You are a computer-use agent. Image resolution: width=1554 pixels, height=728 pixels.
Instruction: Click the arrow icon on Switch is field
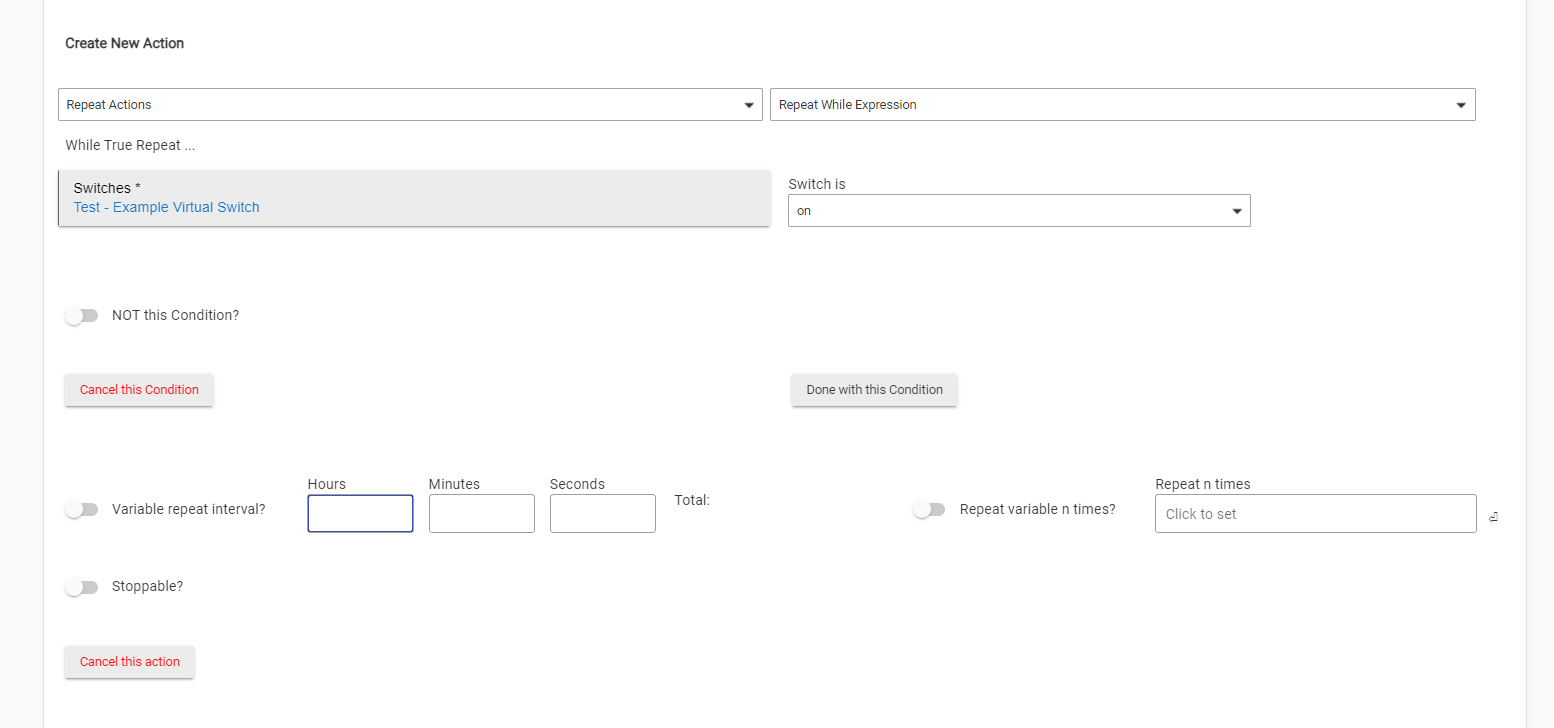pyautogui.click(x=1237, y=211)
